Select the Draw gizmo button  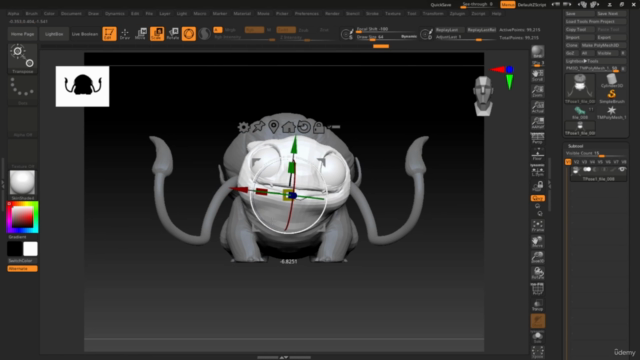coord(125,34)
